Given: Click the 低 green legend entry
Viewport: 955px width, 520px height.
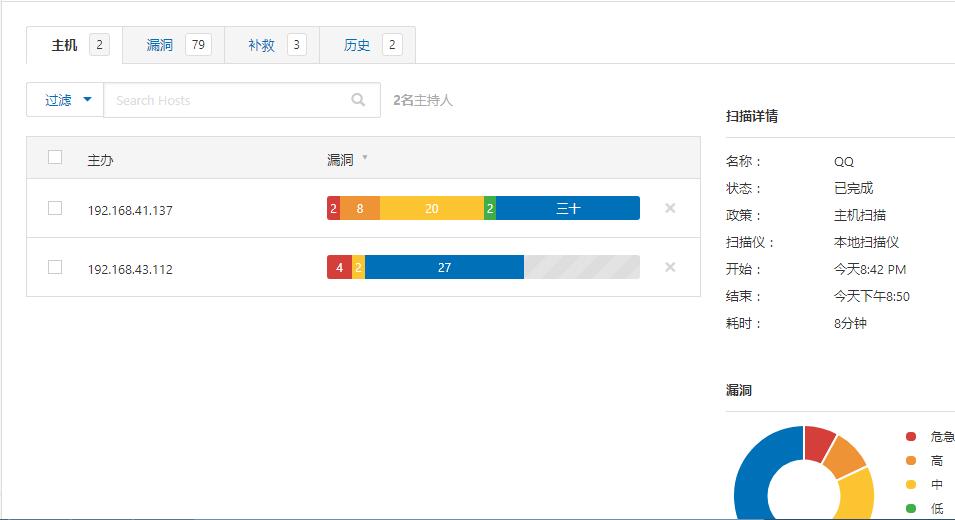Looking at the screenshot, I should (925, 508).
